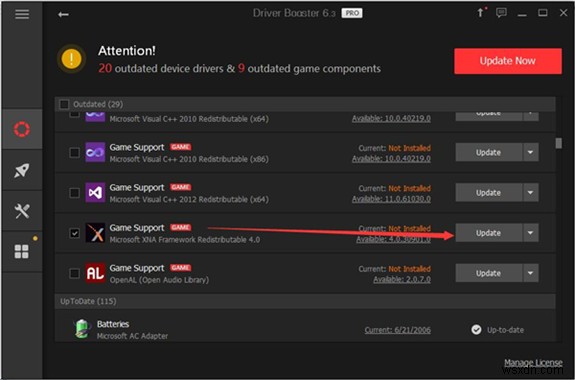Open Current: 6/21/2006 link for Batteries
The image size is (575, 380).
point(398,330)
